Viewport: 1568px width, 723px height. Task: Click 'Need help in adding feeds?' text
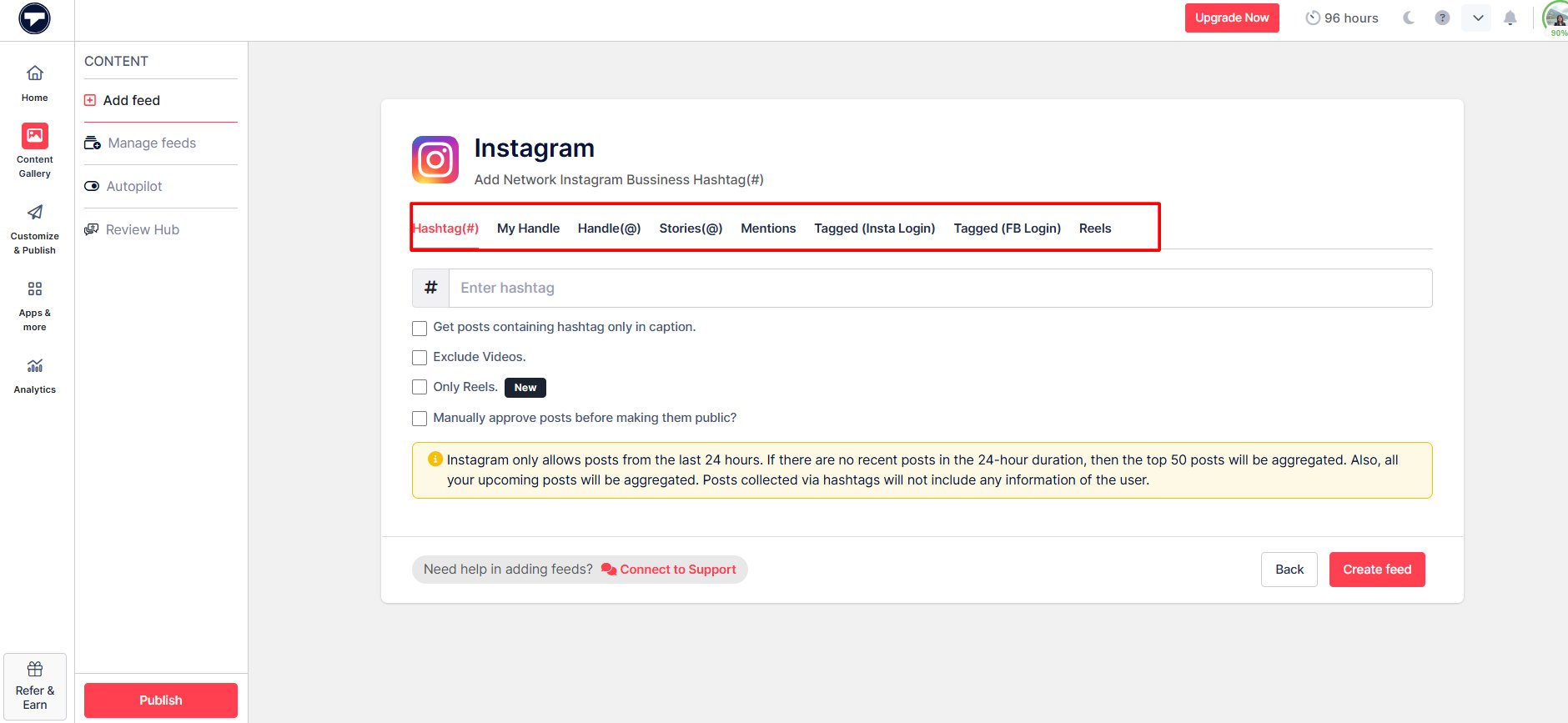click(x=508, y=570)
